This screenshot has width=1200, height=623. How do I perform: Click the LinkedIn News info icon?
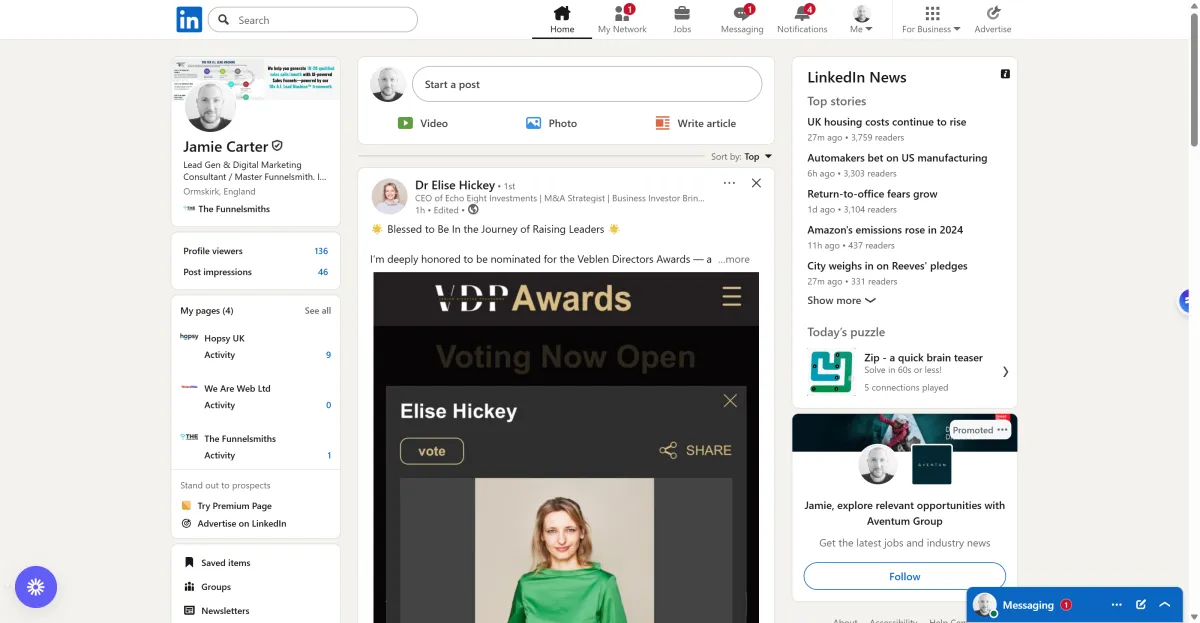(x=1005, y=74)
